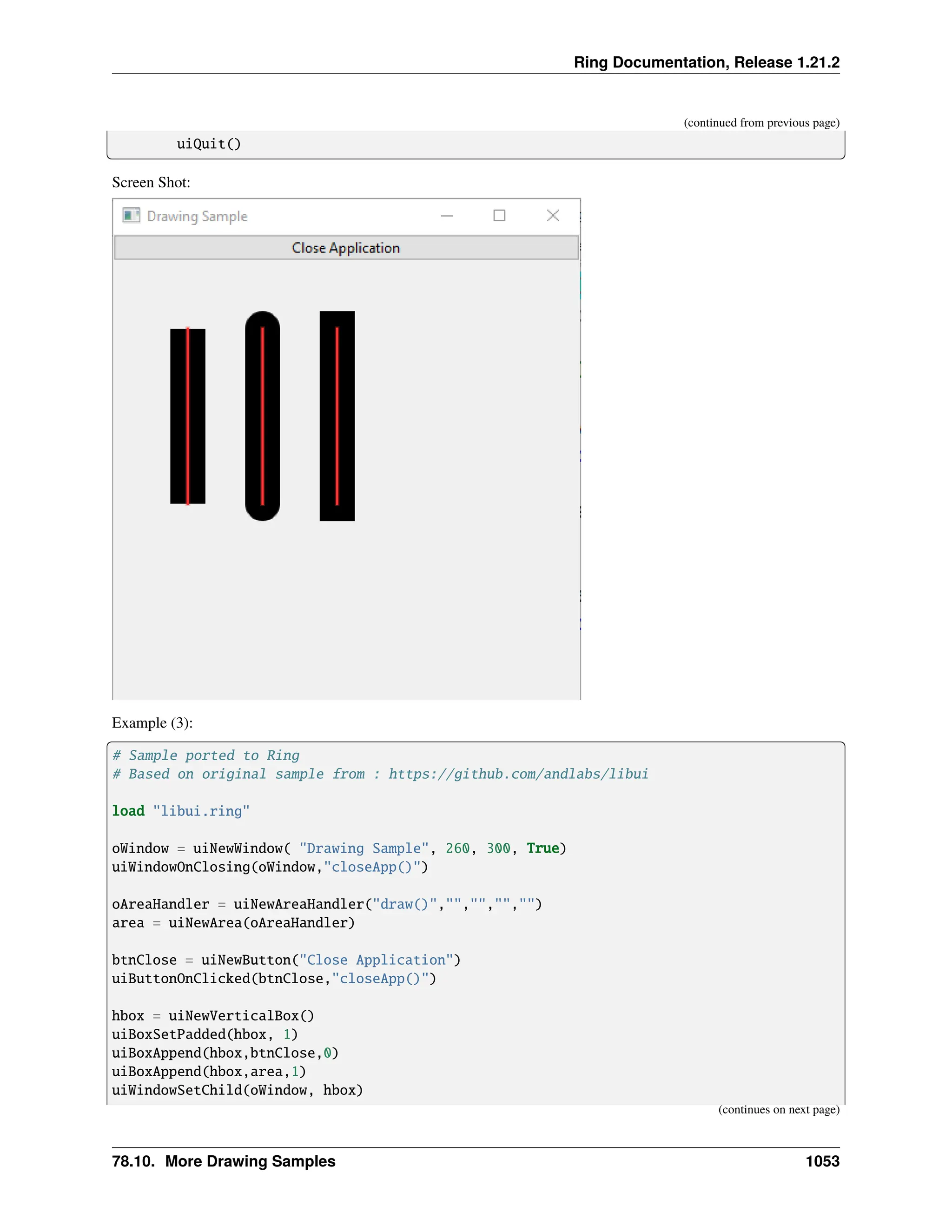The width and height of the screenshot is (952, 1232).
Task: Maximize the Drawing Sample window
Action: pos(499,216)
